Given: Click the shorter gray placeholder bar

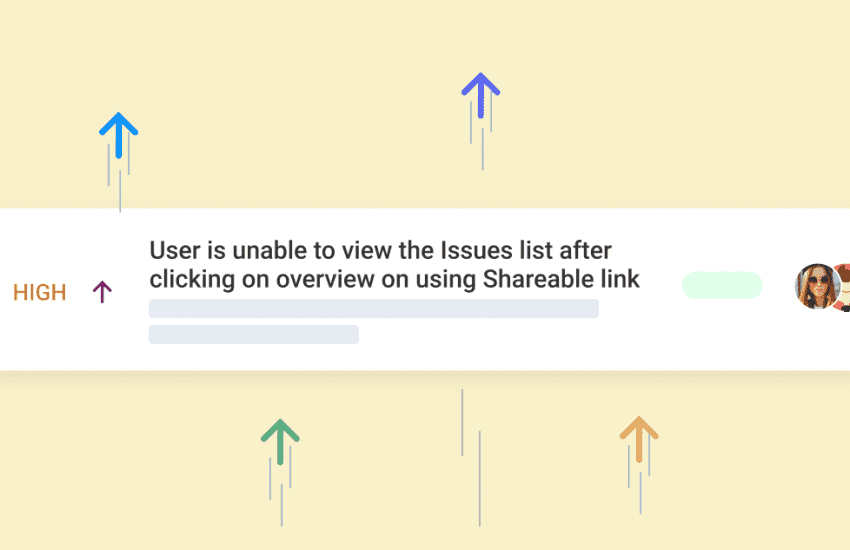Looking at the screenshot, I should (253, 334).
